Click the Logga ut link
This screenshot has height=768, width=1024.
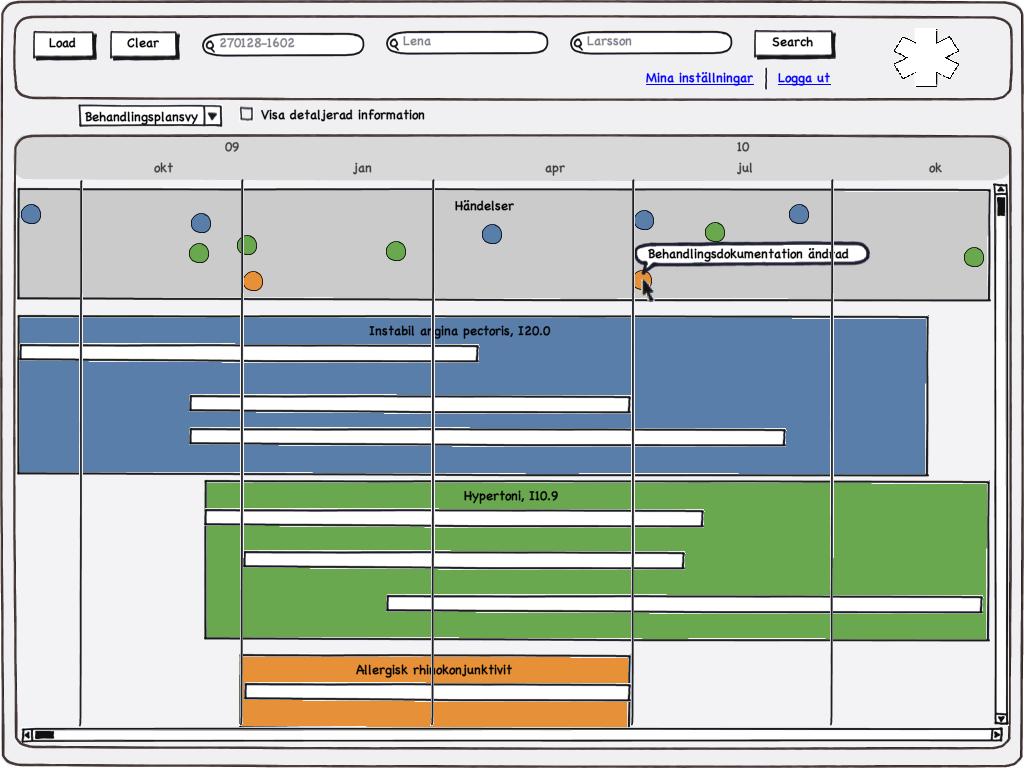tap(803, 78)
